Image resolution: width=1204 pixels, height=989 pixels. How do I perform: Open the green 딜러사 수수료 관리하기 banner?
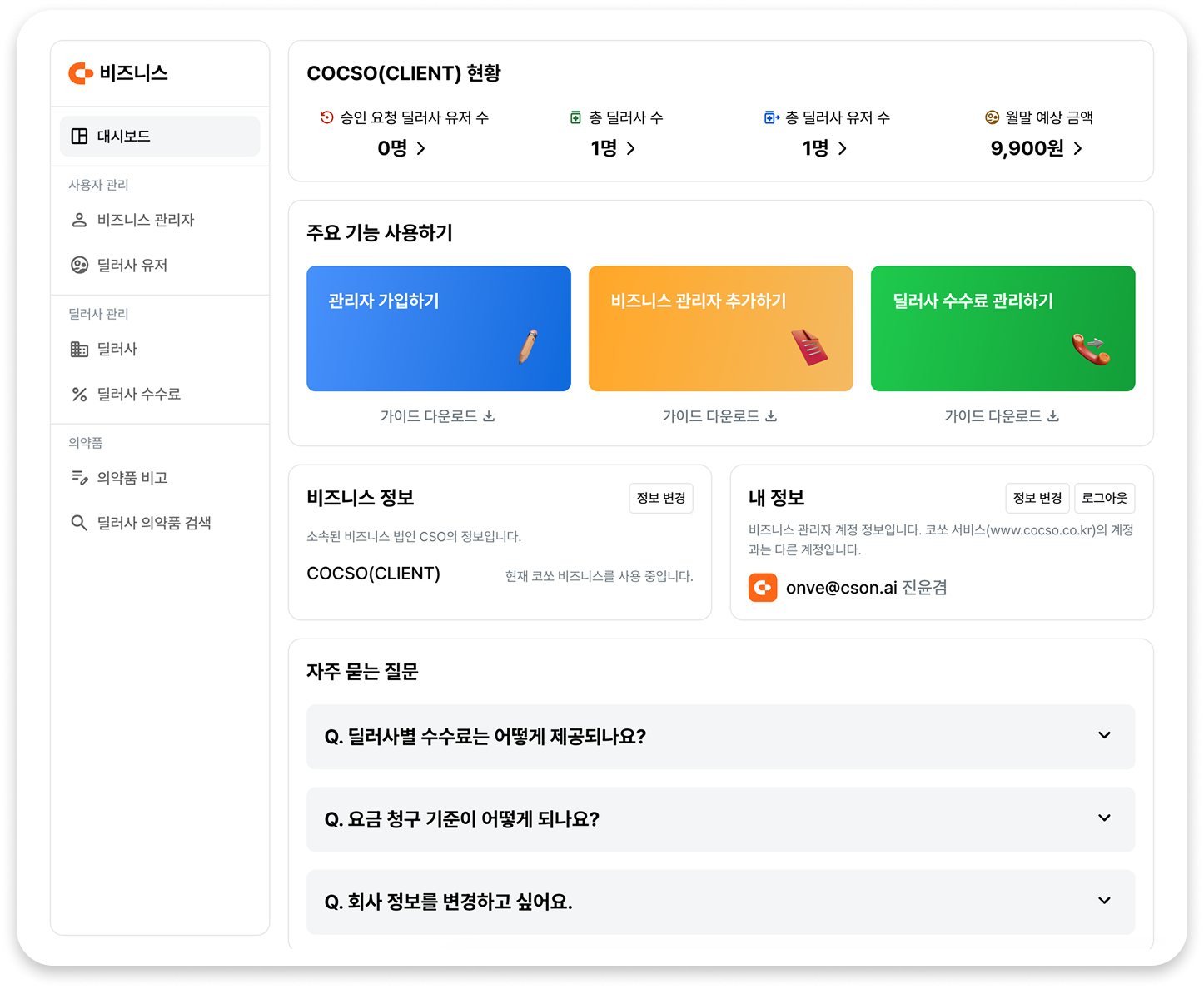click(x=1003, y=328)
